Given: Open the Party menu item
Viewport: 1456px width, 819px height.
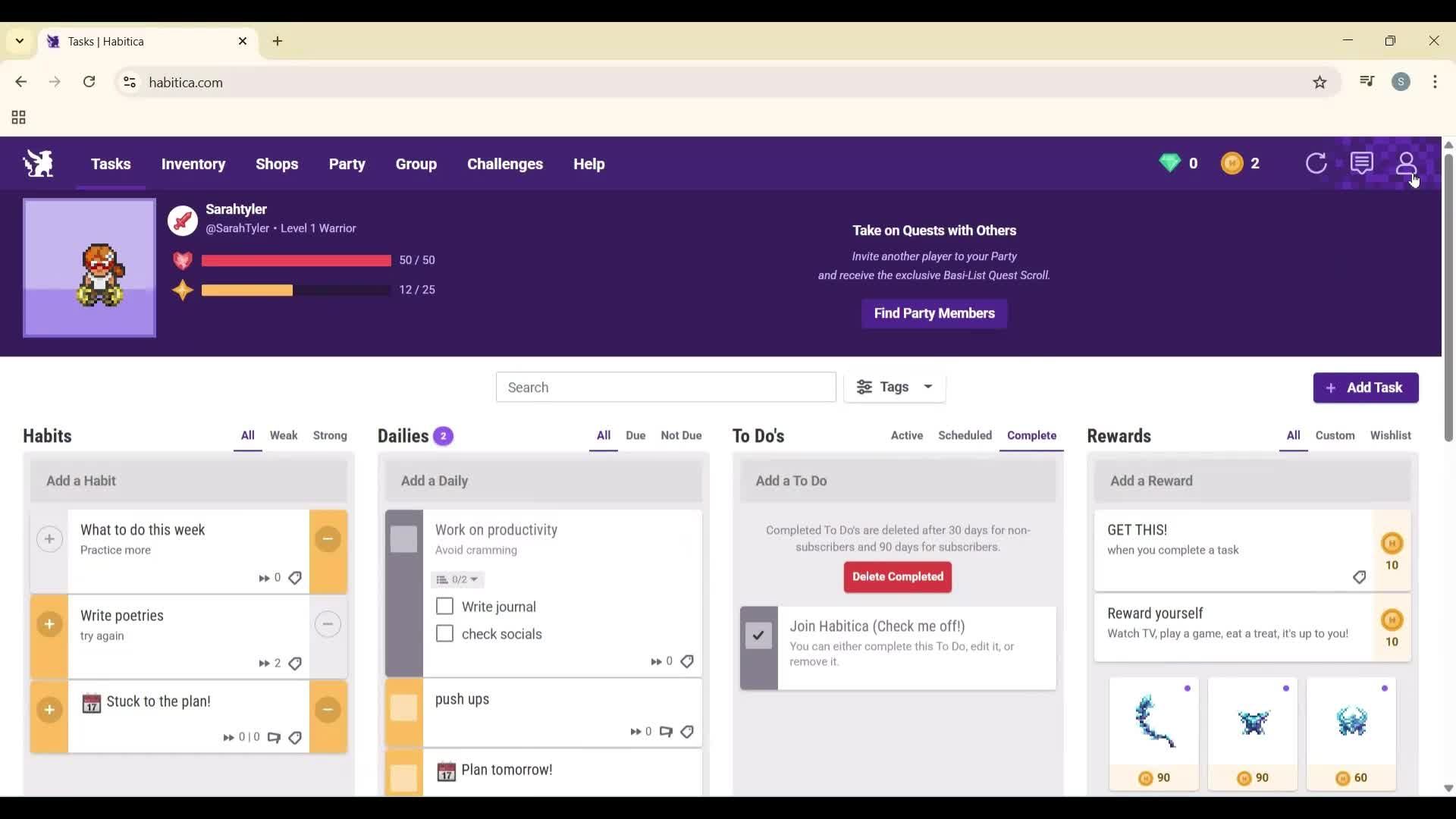Looking at the screenshot, I should point(347,164).
